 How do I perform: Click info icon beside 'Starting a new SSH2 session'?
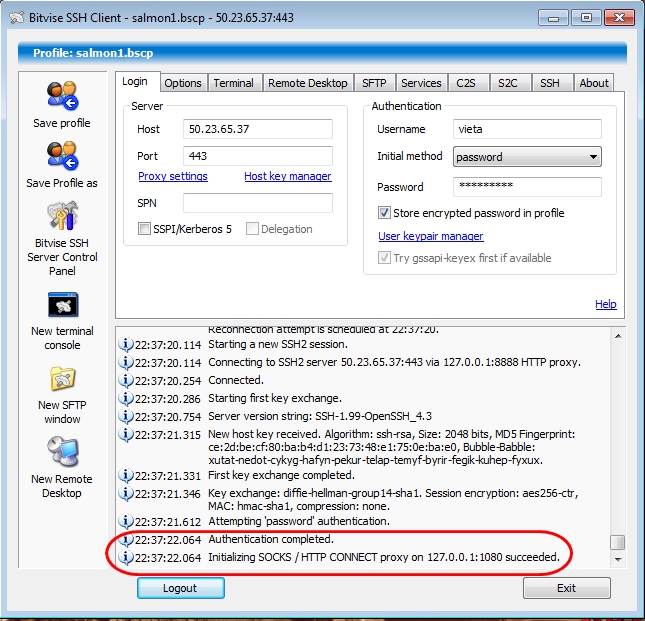(x=125, y=344)
